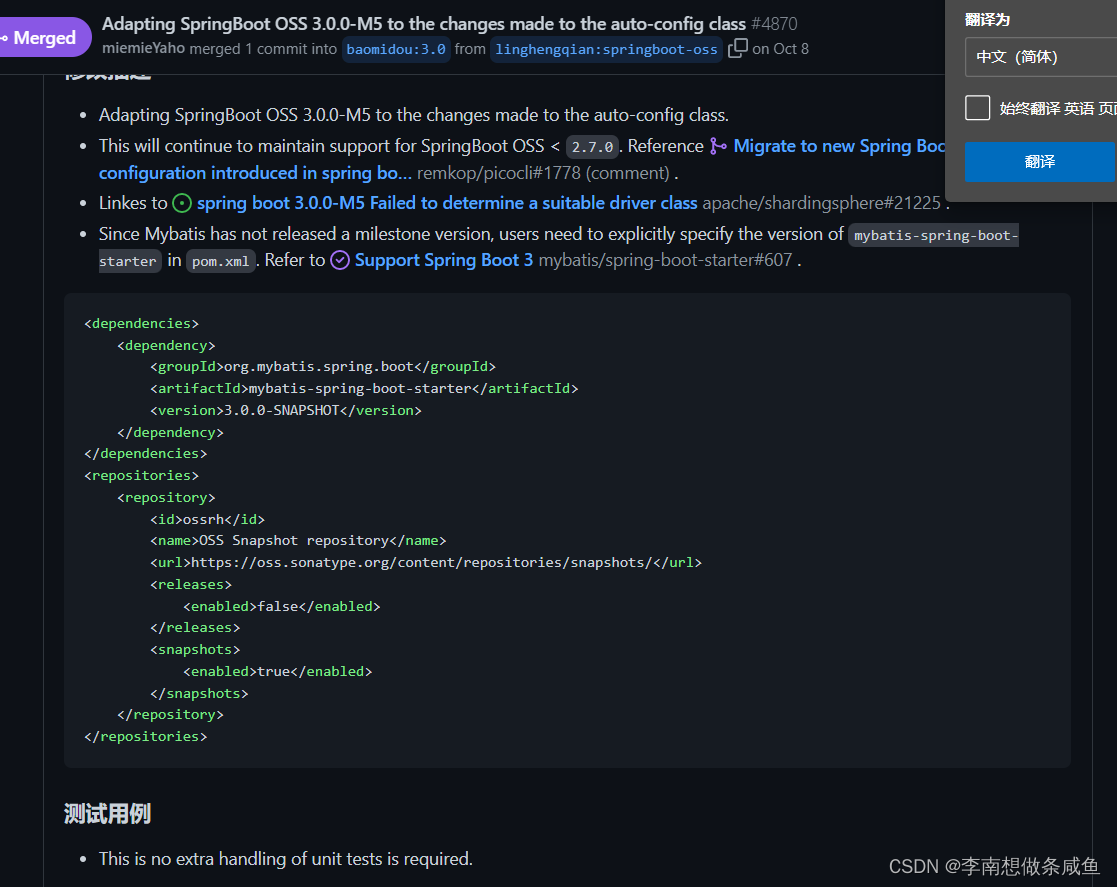Click the oss.sonatype.org snapshots url line
The image size is (1117, 887).
[x=426, y=562]
